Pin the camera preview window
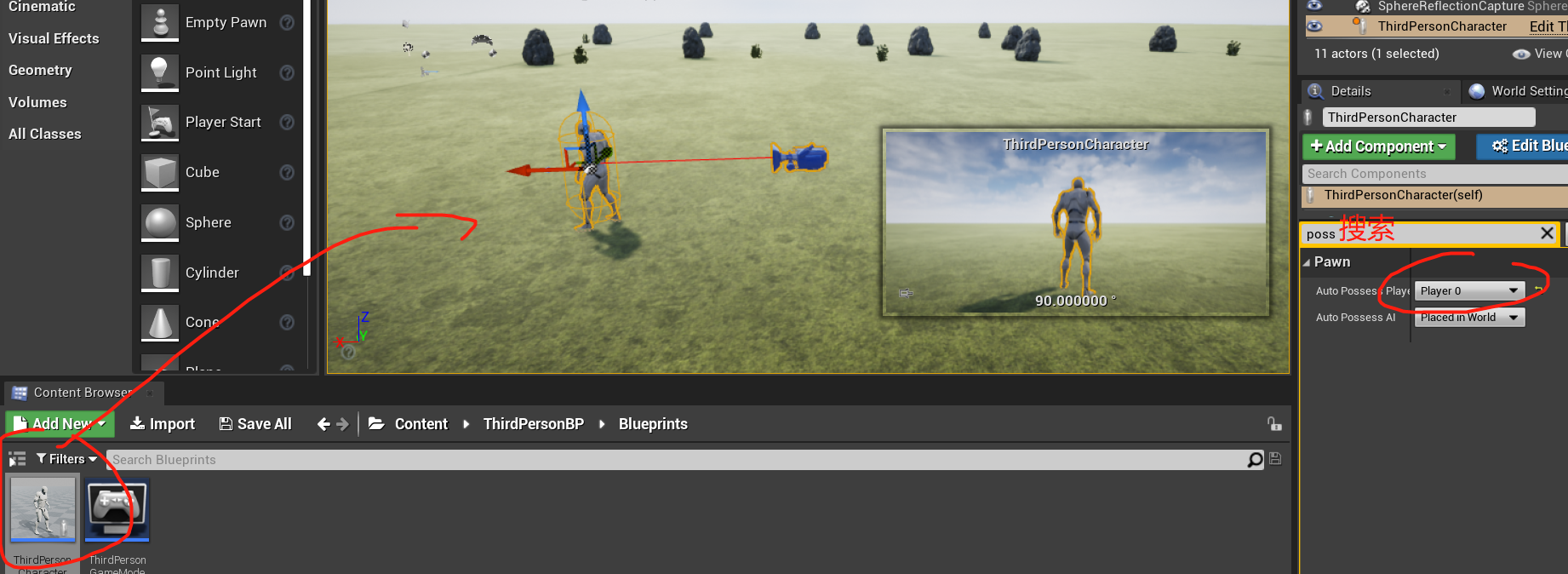The width and height of the screenshot is (1568, 574). tap(907, 293)
